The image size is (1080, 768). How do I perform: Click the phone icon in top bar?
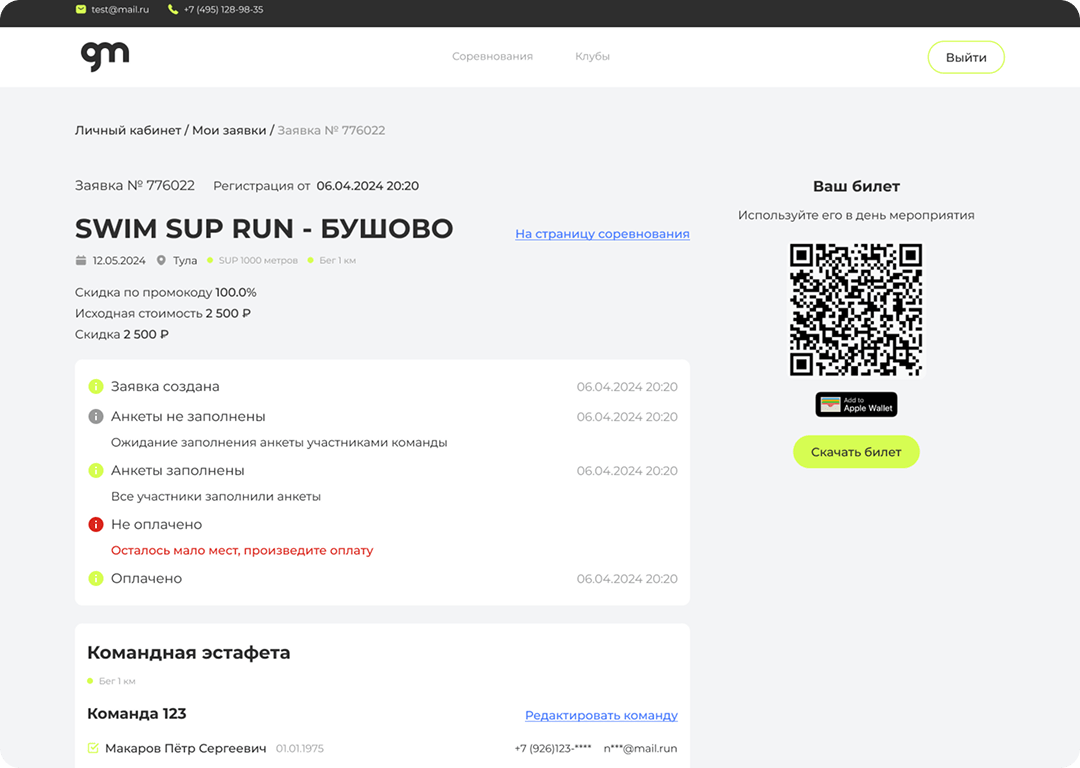[x=173, y=10]
